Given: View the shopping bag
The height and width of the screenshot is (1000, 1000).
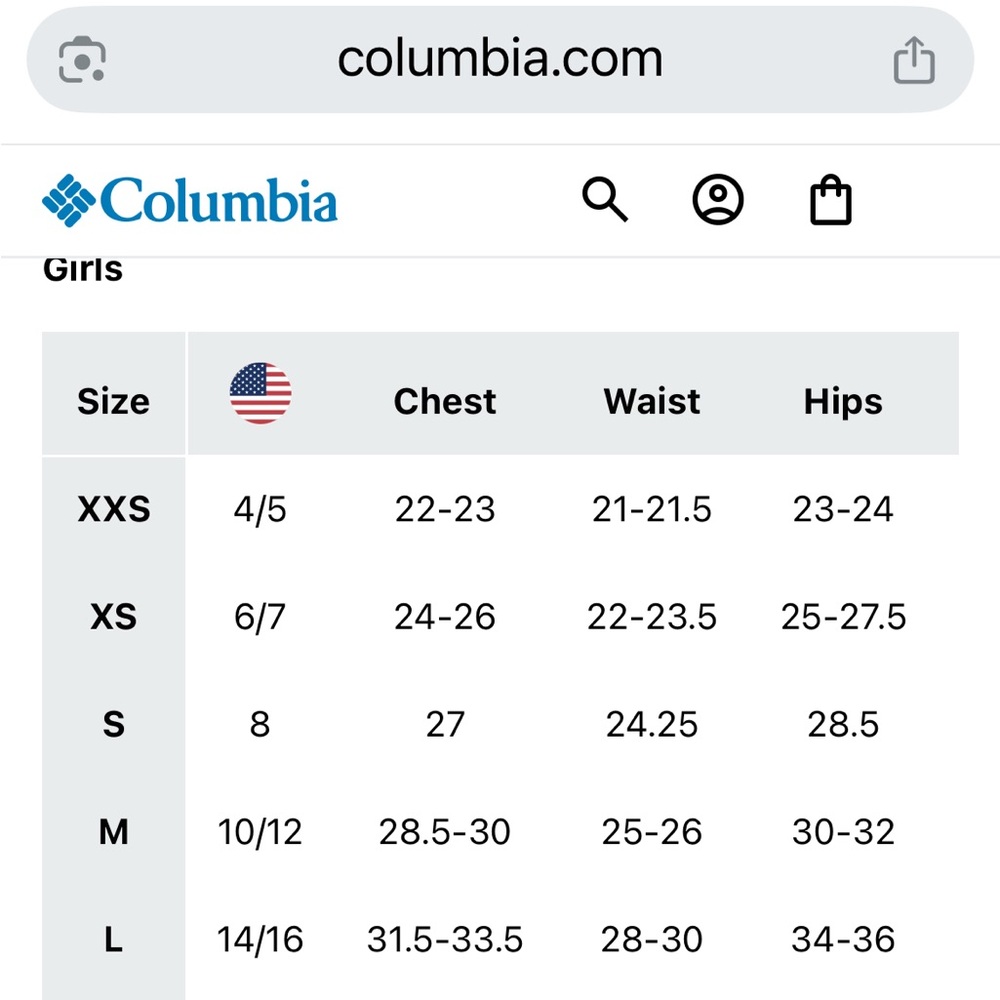Looking at the screenshot, I should click(830, 200).
